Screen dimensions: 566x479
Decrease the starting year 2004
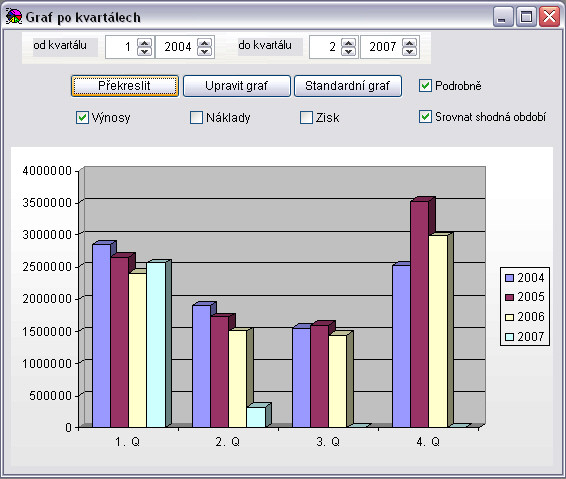205,51
